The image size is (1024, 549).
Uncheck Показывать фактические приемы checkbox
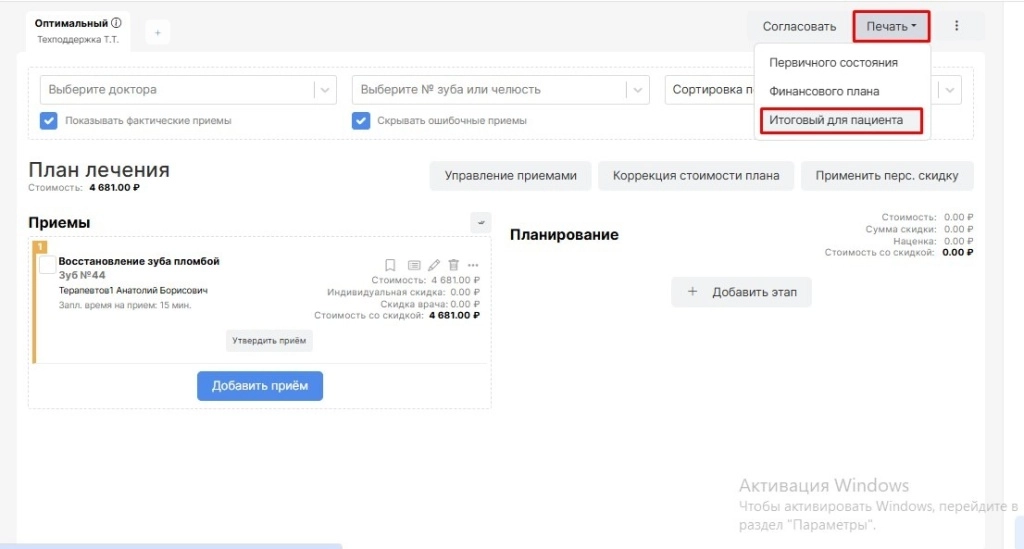(48, 121)
